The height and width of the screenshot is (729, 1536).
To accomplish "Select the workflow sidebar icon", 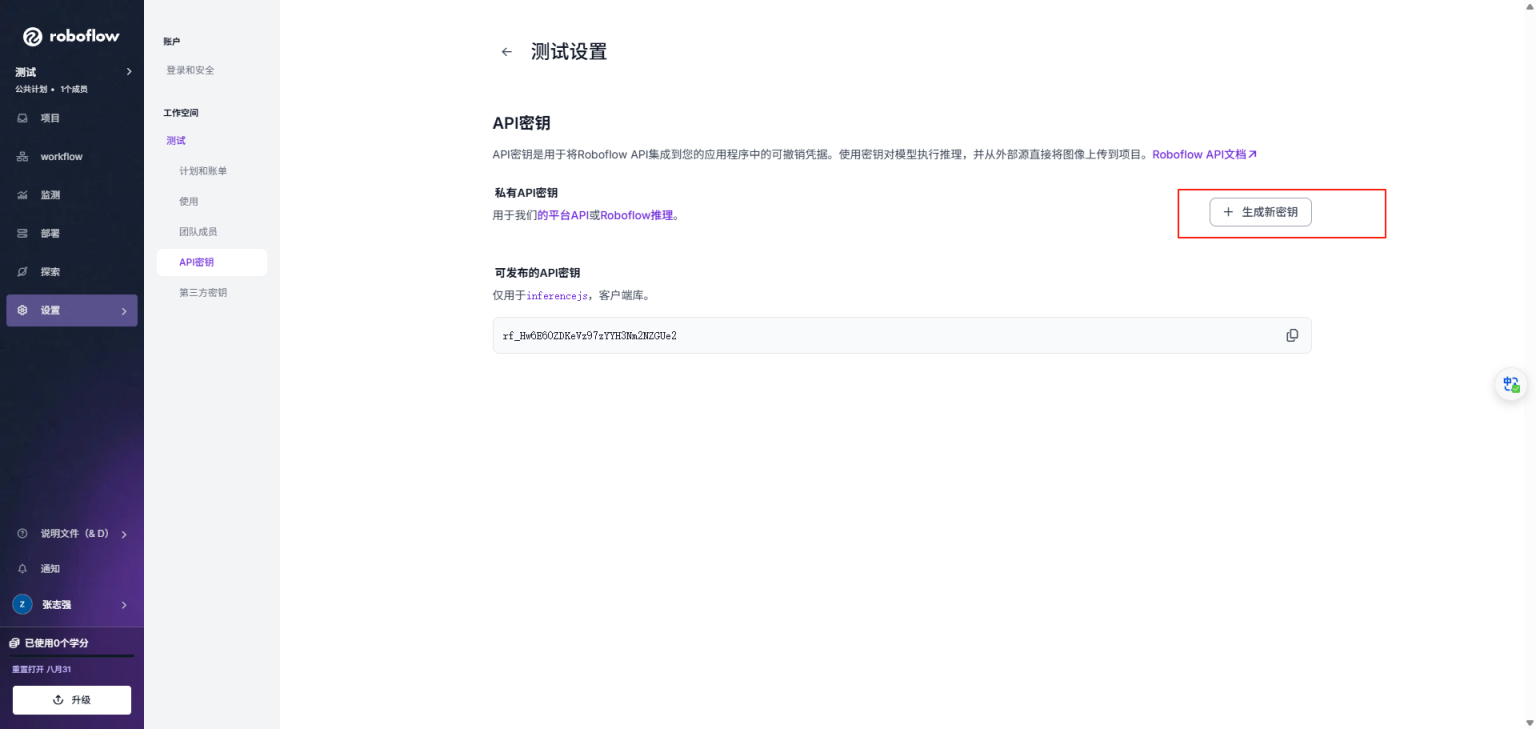I will [22, 156].
